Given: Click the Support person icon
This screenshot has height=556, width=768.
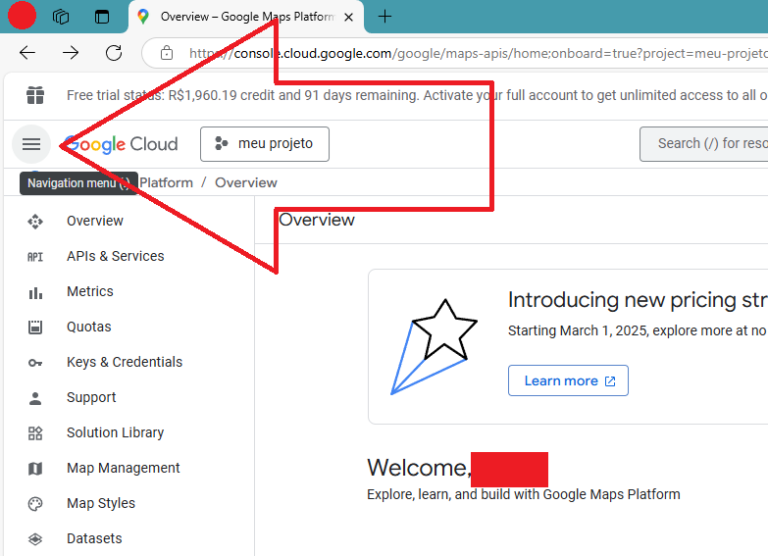Looking at the screenshot, I should coord(36,398).
